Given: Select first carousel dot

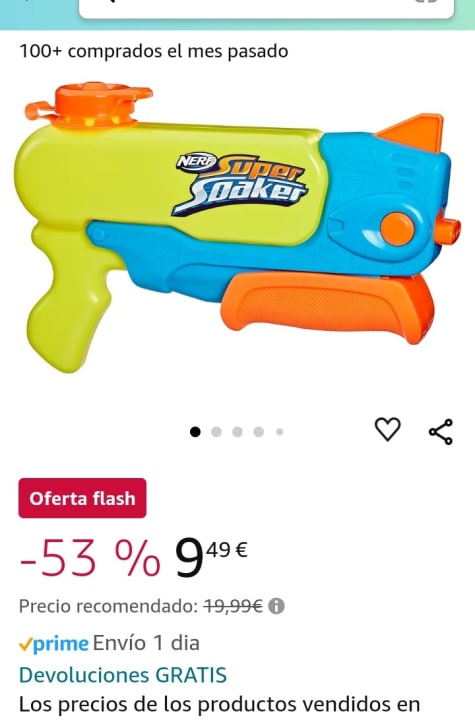Looking at the screenshot, I should (195, 432).
